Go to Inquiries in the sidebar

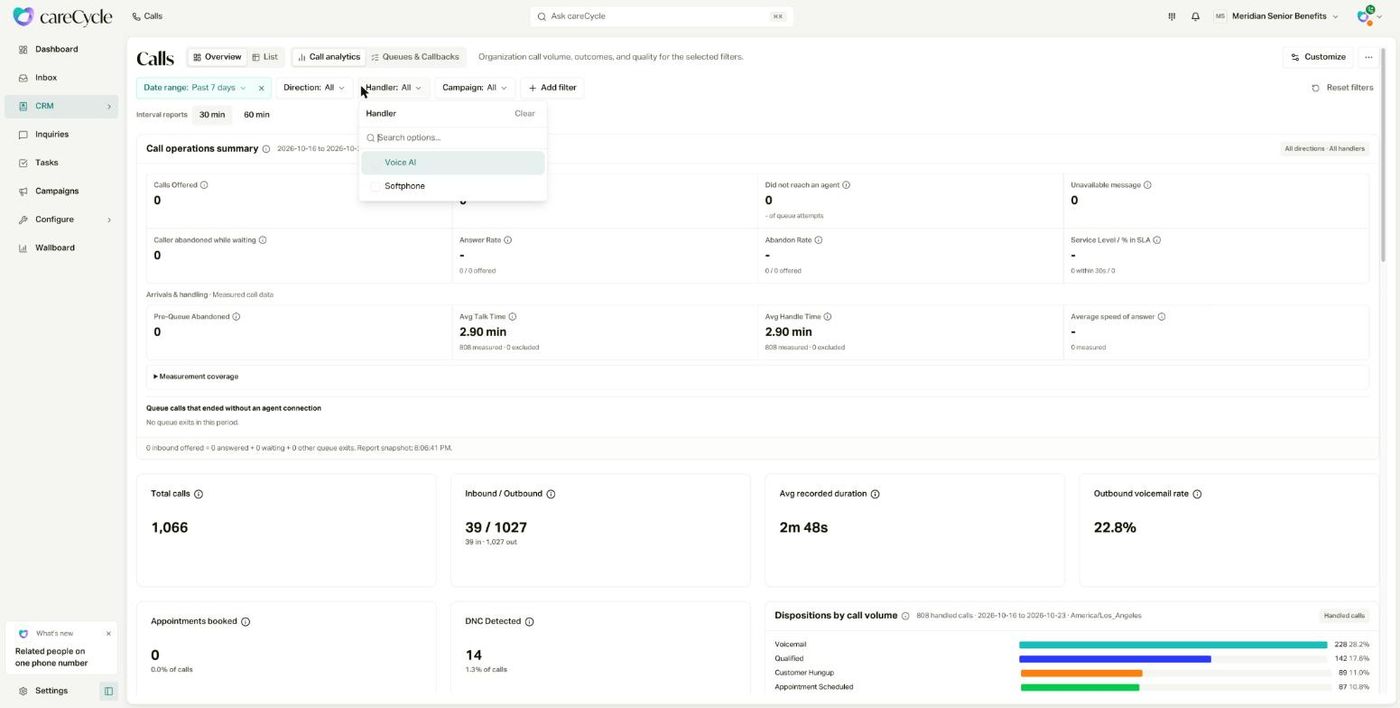click(61, 134)
